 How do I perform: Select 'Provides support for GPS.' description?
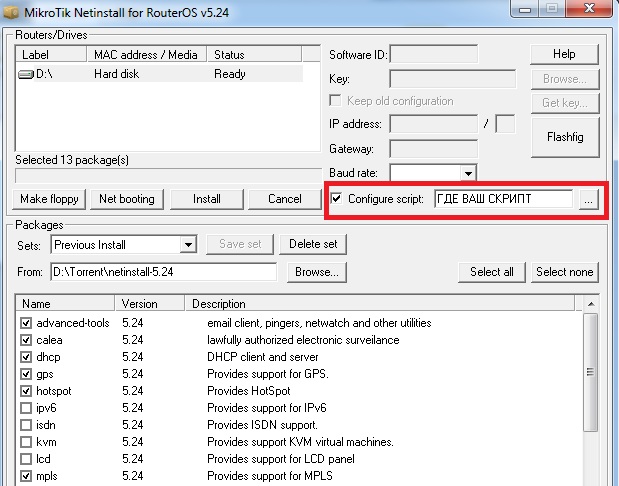268,374
